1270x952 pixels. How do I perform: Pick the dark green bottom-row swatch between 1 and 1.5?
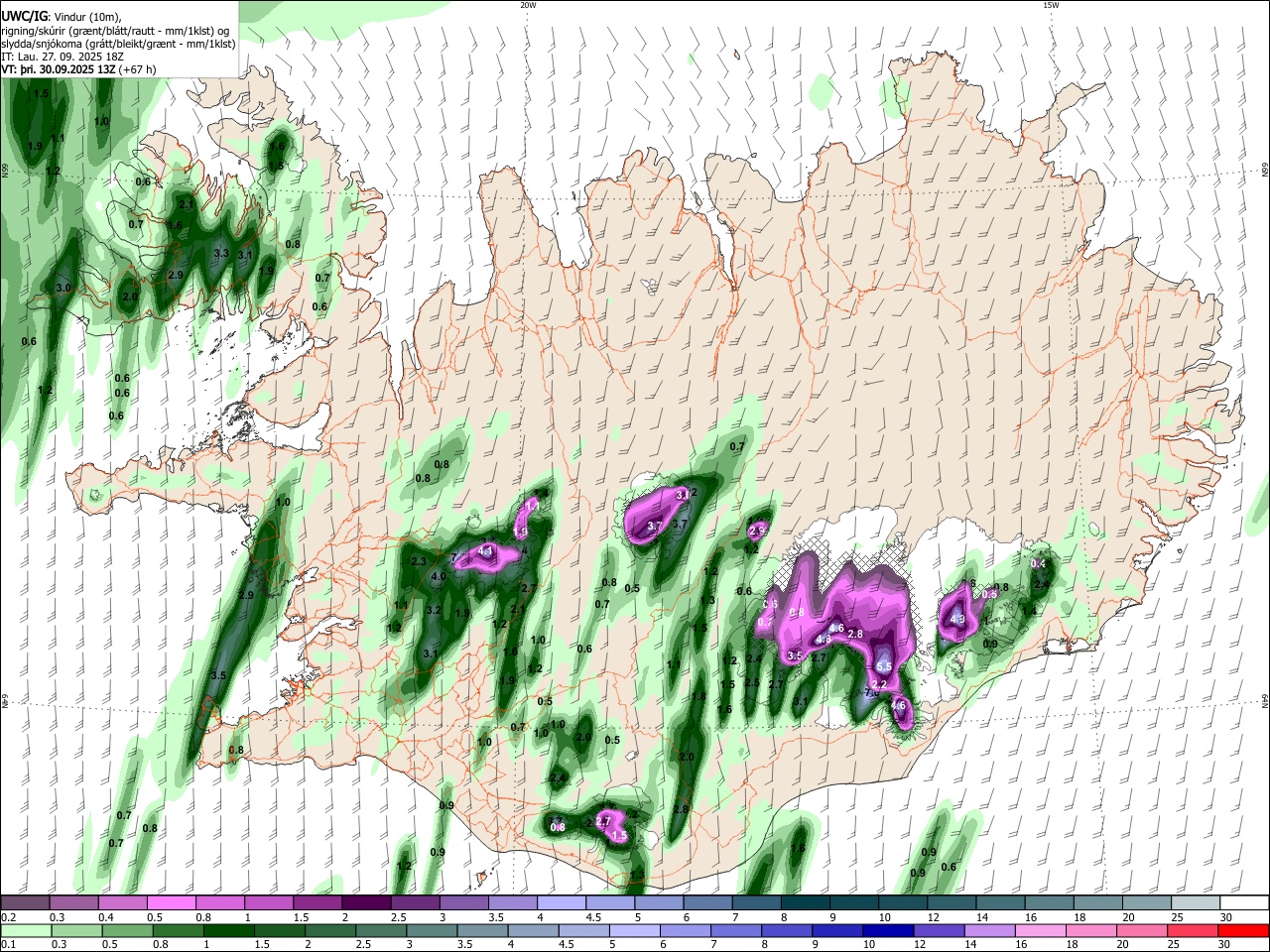click(x=229, y=930)
